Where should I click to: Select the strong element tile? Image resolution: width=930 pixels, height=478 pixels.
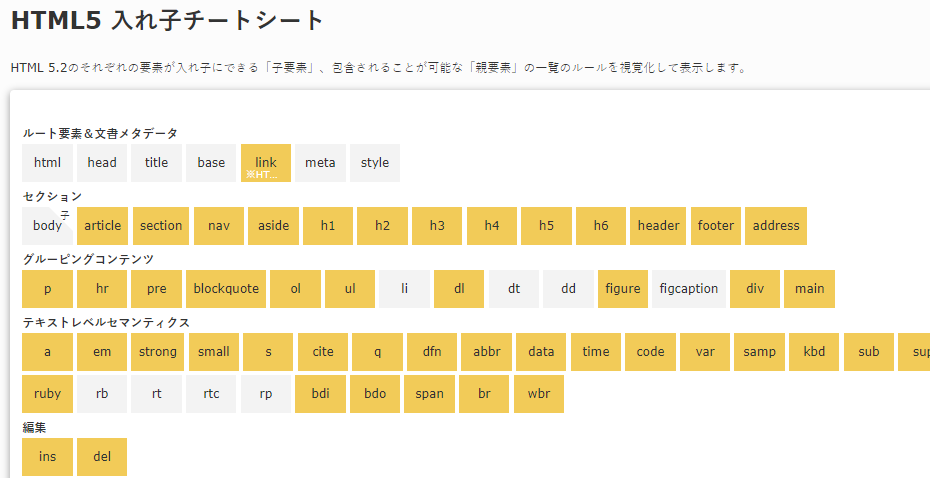tap(158, 352)
